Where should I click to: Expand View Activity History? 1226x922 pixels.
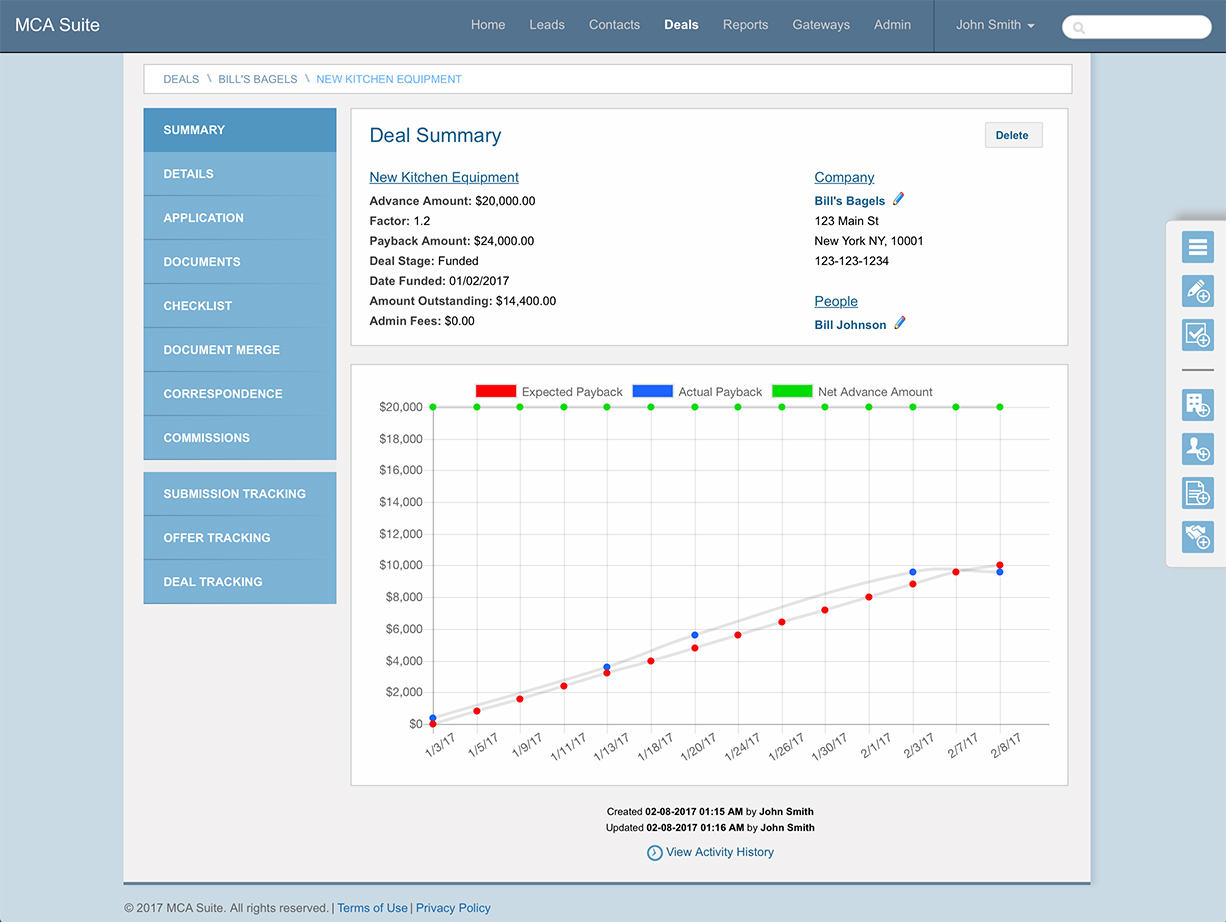[x=710, y=852]
